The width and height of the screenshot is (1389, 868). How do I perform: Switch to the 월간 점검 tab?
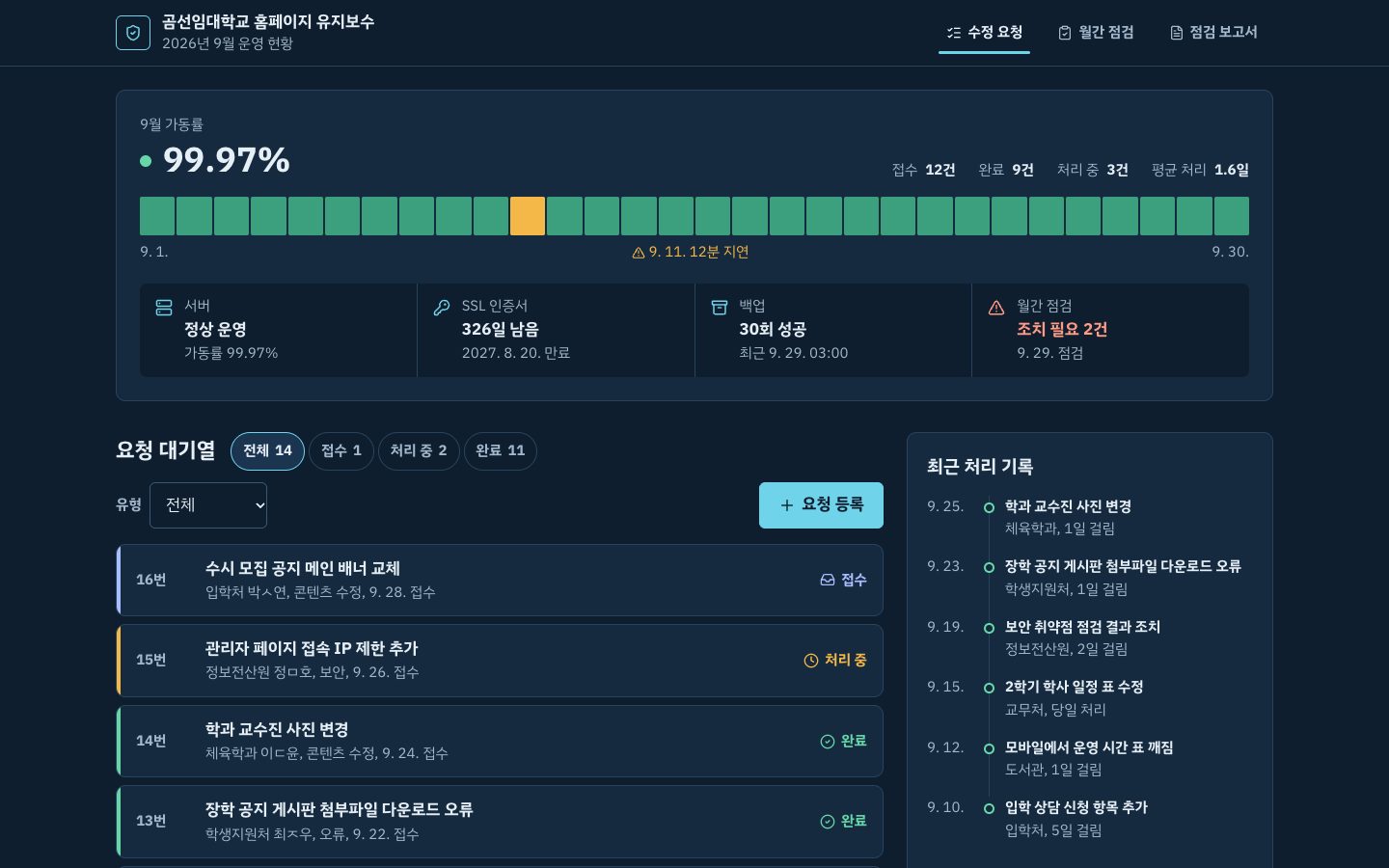(x=1096, y=33)
